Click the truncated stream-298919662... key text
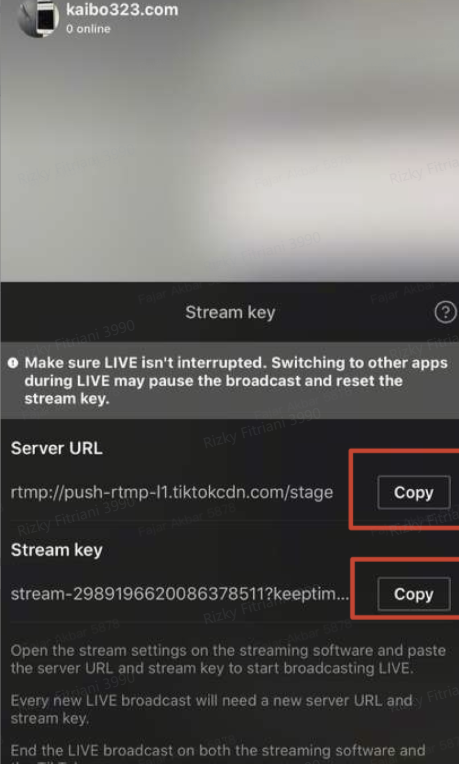The height and width of the screenshot is (764, 459). pos(180,594)
